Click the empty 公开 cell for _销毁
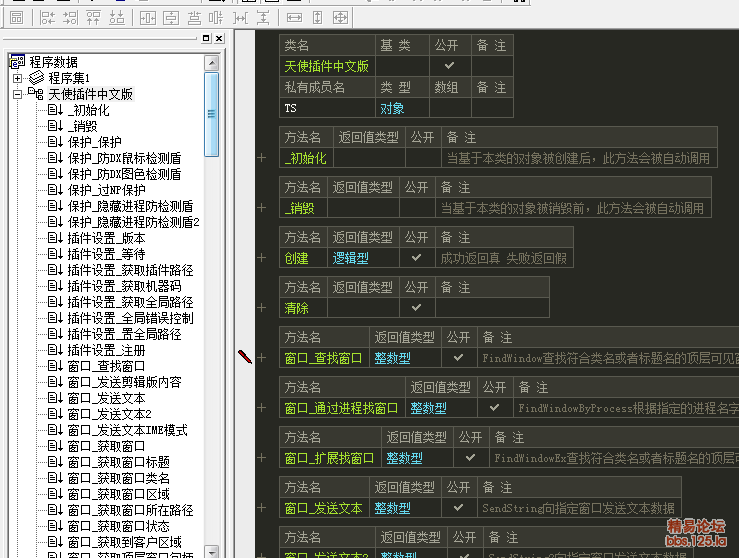This screenshot has height=558, width=739. (x=417, y=208)
